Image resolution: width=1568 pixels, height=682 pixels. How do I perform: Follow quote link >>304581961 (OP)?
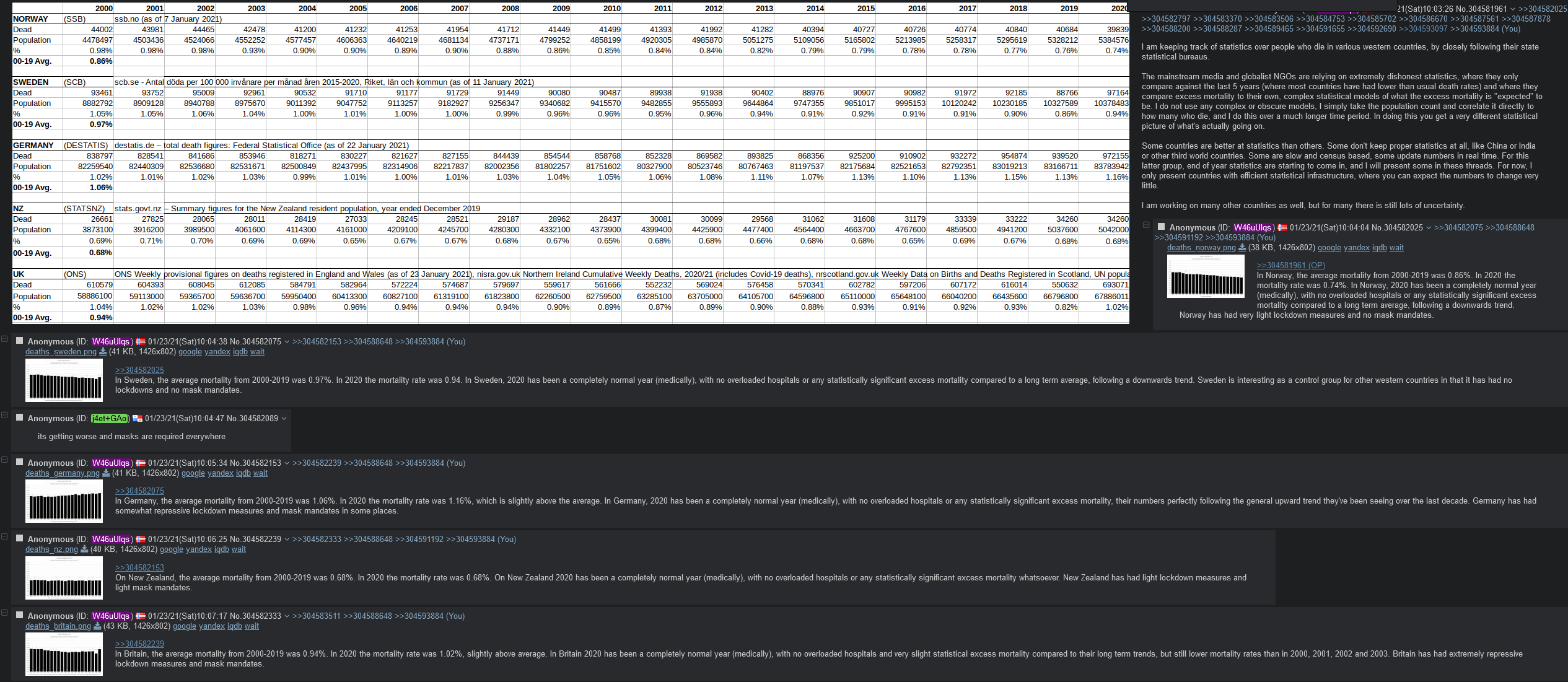coord(1290,265)
